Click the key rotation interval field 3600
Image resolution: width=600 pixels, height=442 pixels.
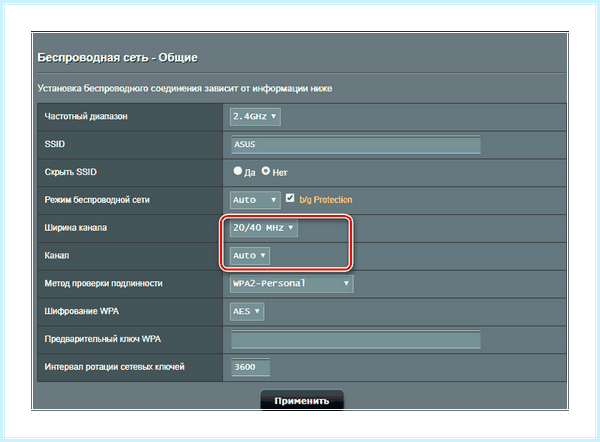click(251, 367)
